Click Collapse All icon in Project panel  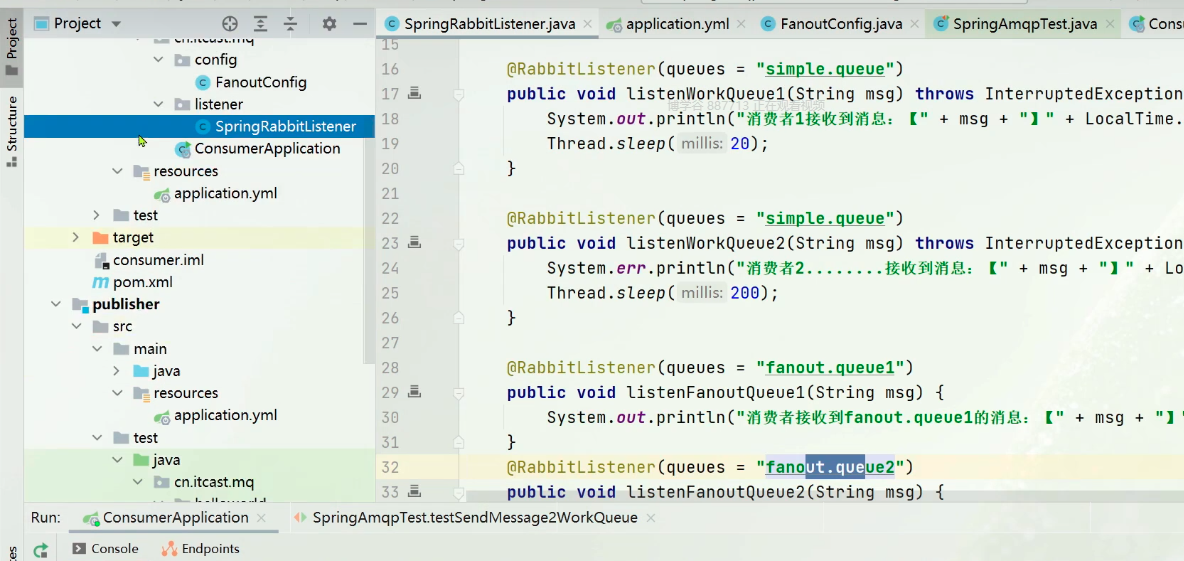291,23
